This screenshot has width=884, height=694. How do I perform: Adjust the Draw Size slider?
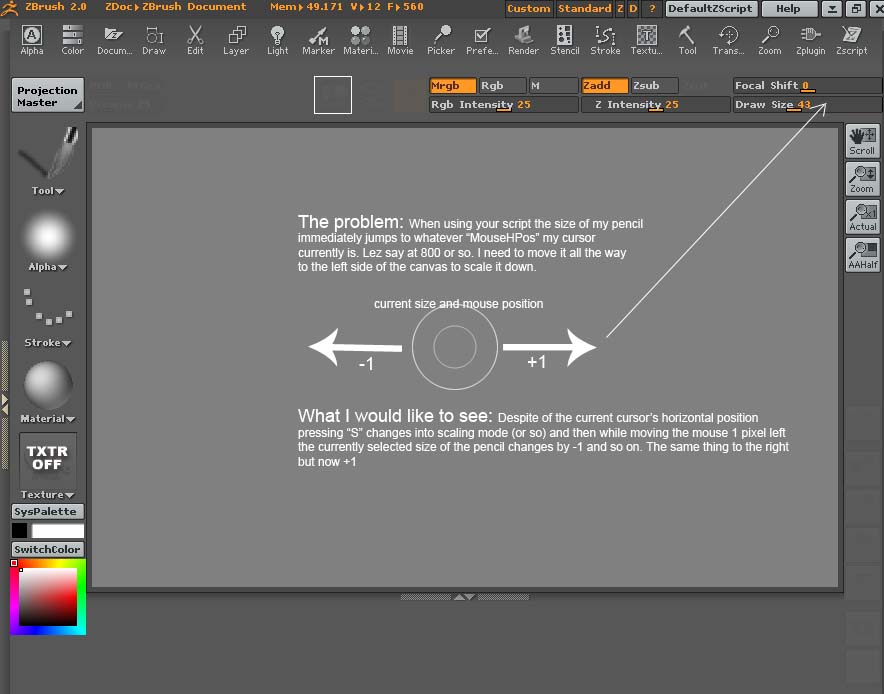(x=808, y=105)
